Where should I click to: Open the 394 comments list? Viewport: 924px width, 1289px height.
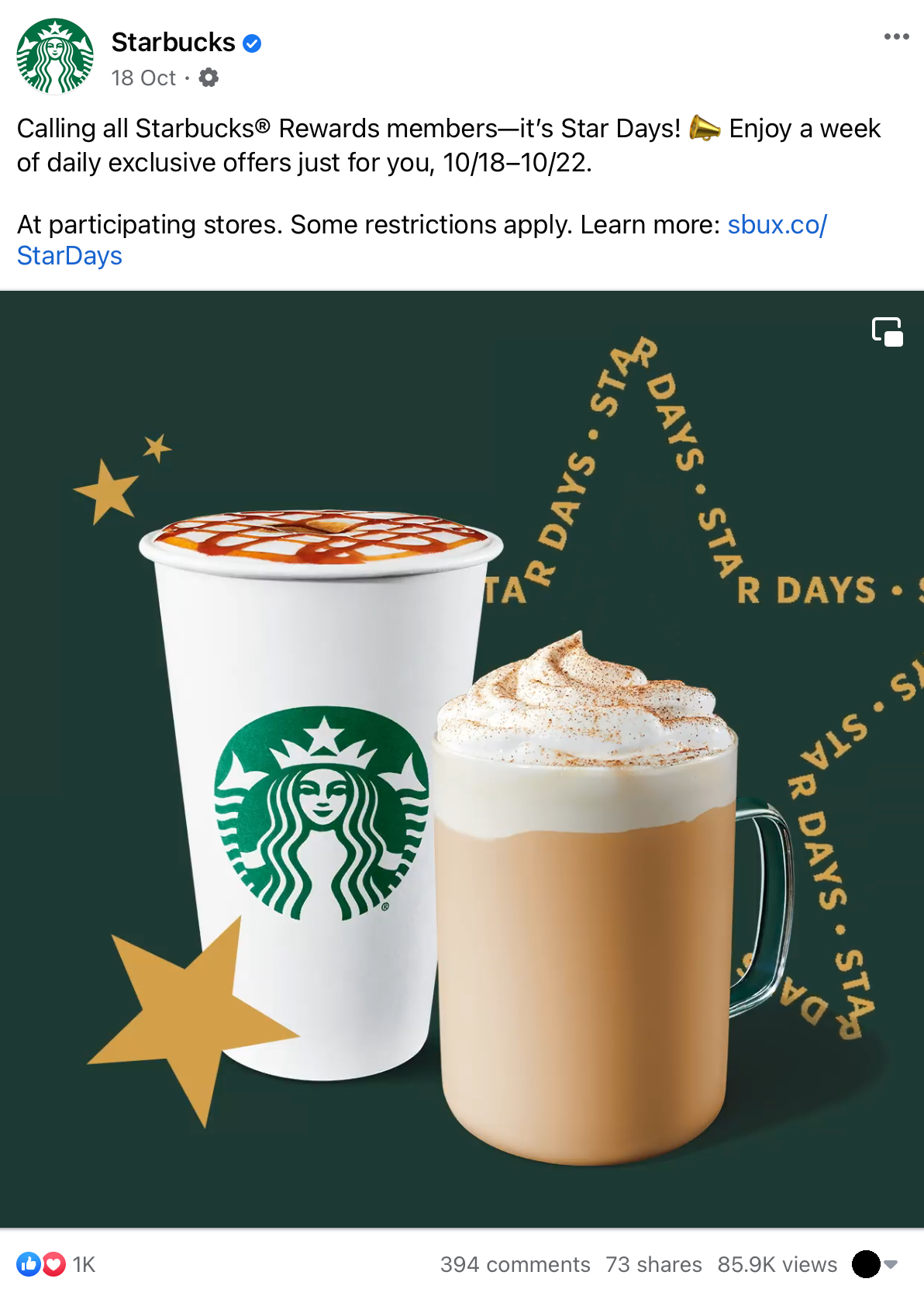[515, 1264]
